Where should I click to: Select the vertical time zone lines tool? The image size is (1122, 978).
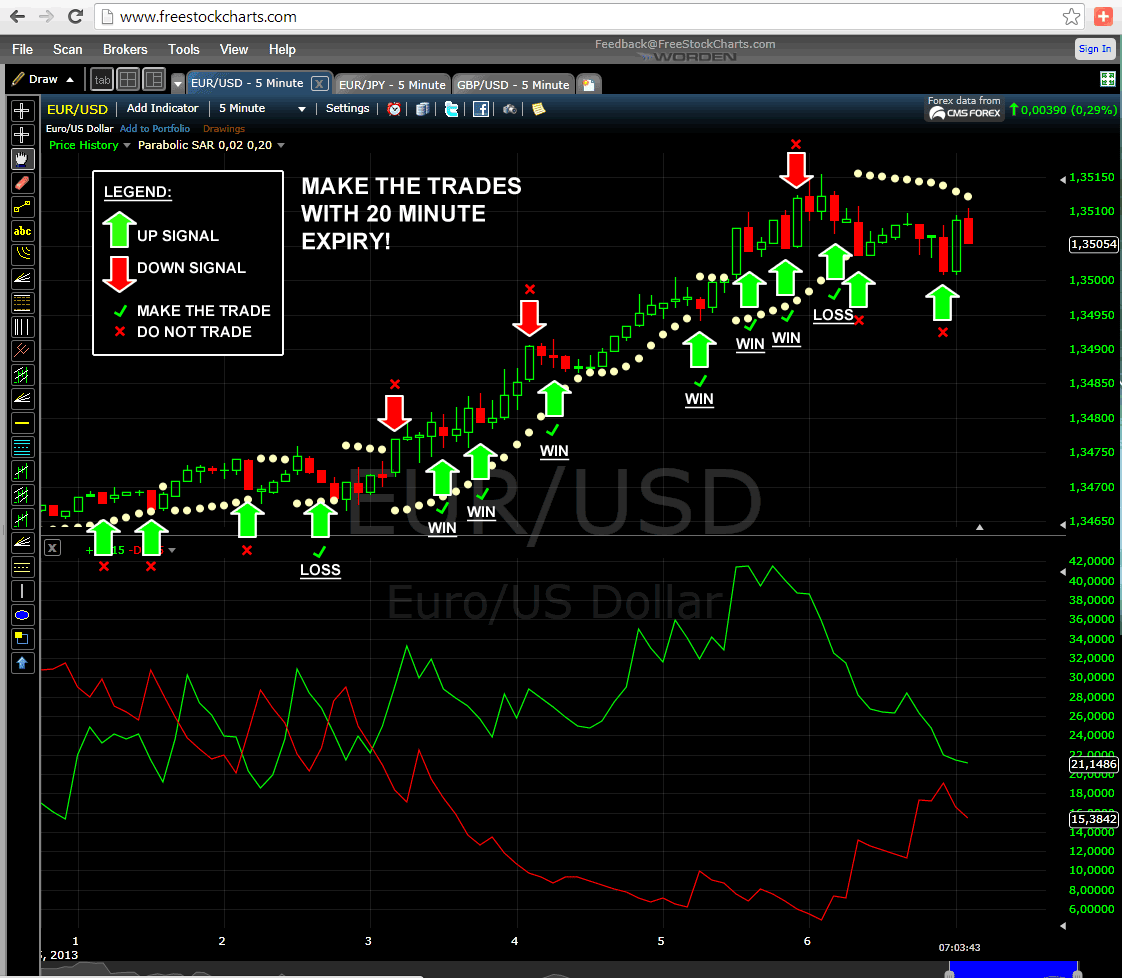(22, 327)
